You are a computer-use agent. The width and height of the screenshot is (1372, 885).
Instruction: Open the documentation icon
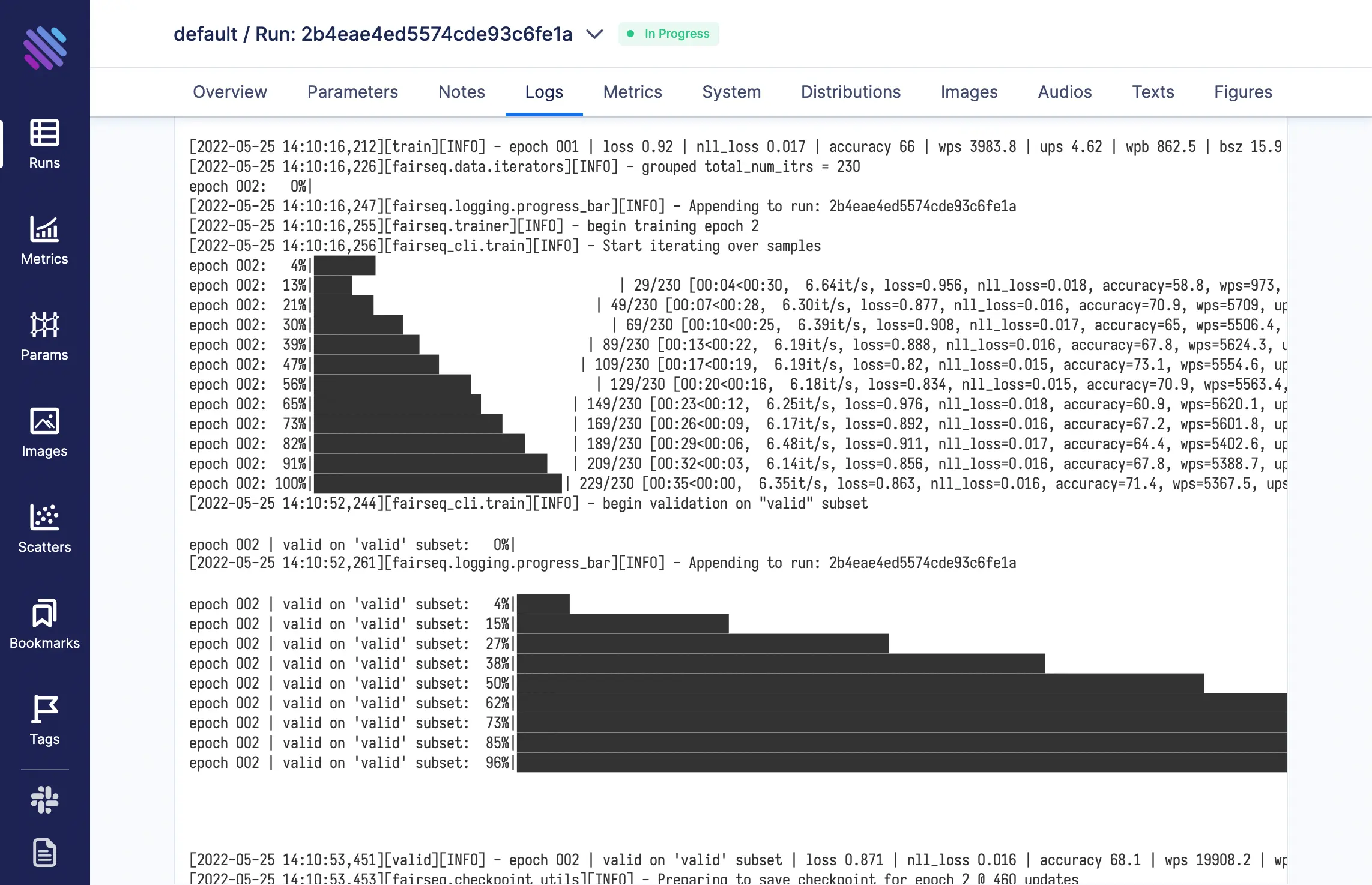[45, 853]
